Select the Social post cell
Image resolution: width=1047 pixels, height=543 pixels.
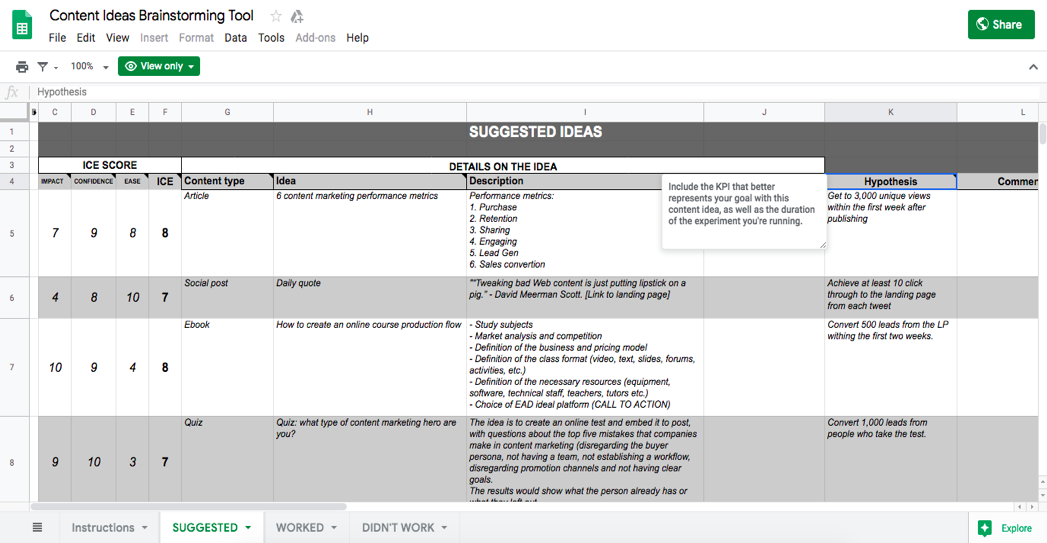[x=227, y=298]
